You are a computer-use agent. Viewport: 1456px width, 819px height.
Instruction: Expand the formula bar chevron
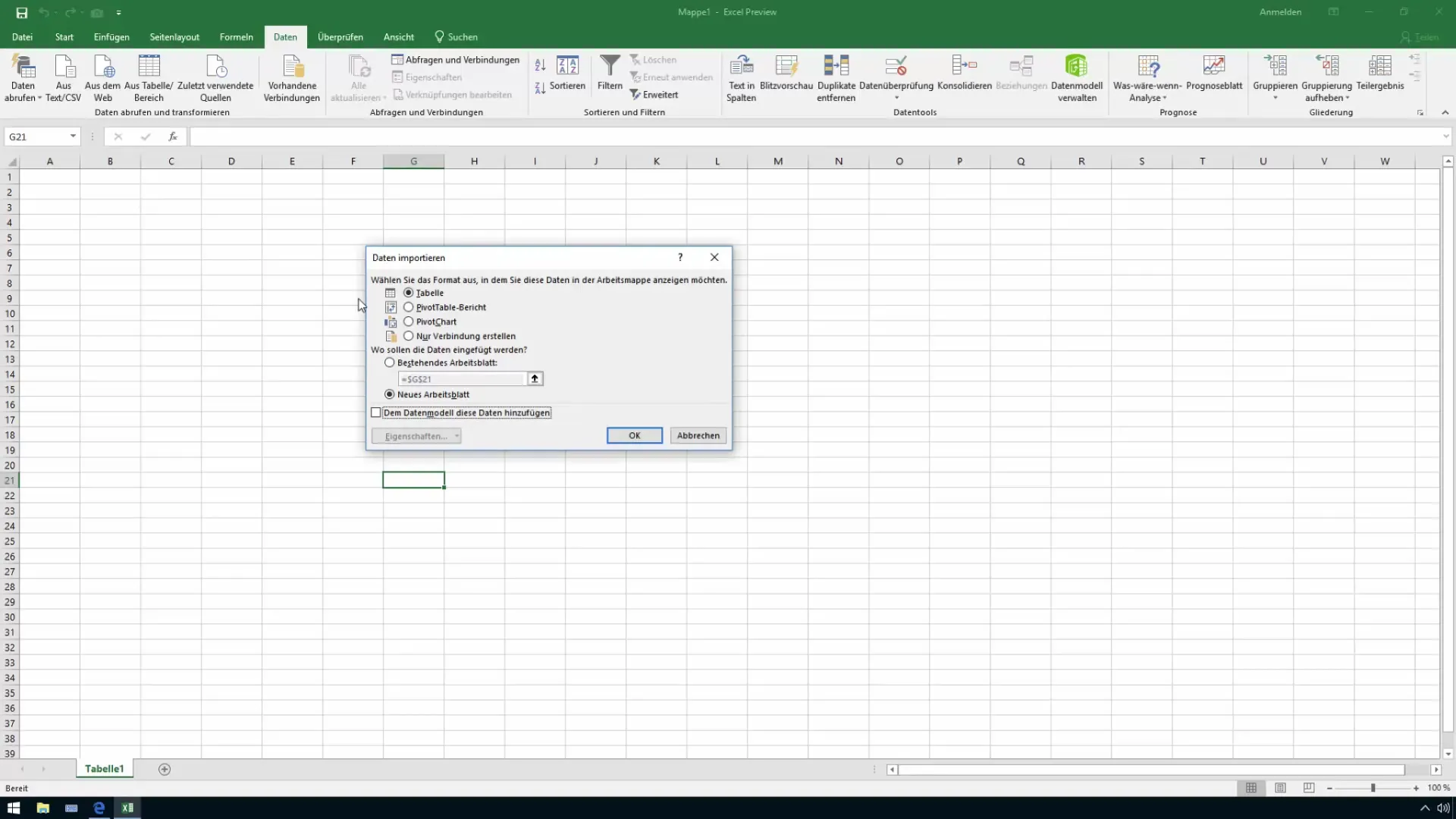(x=1446, y=136)
